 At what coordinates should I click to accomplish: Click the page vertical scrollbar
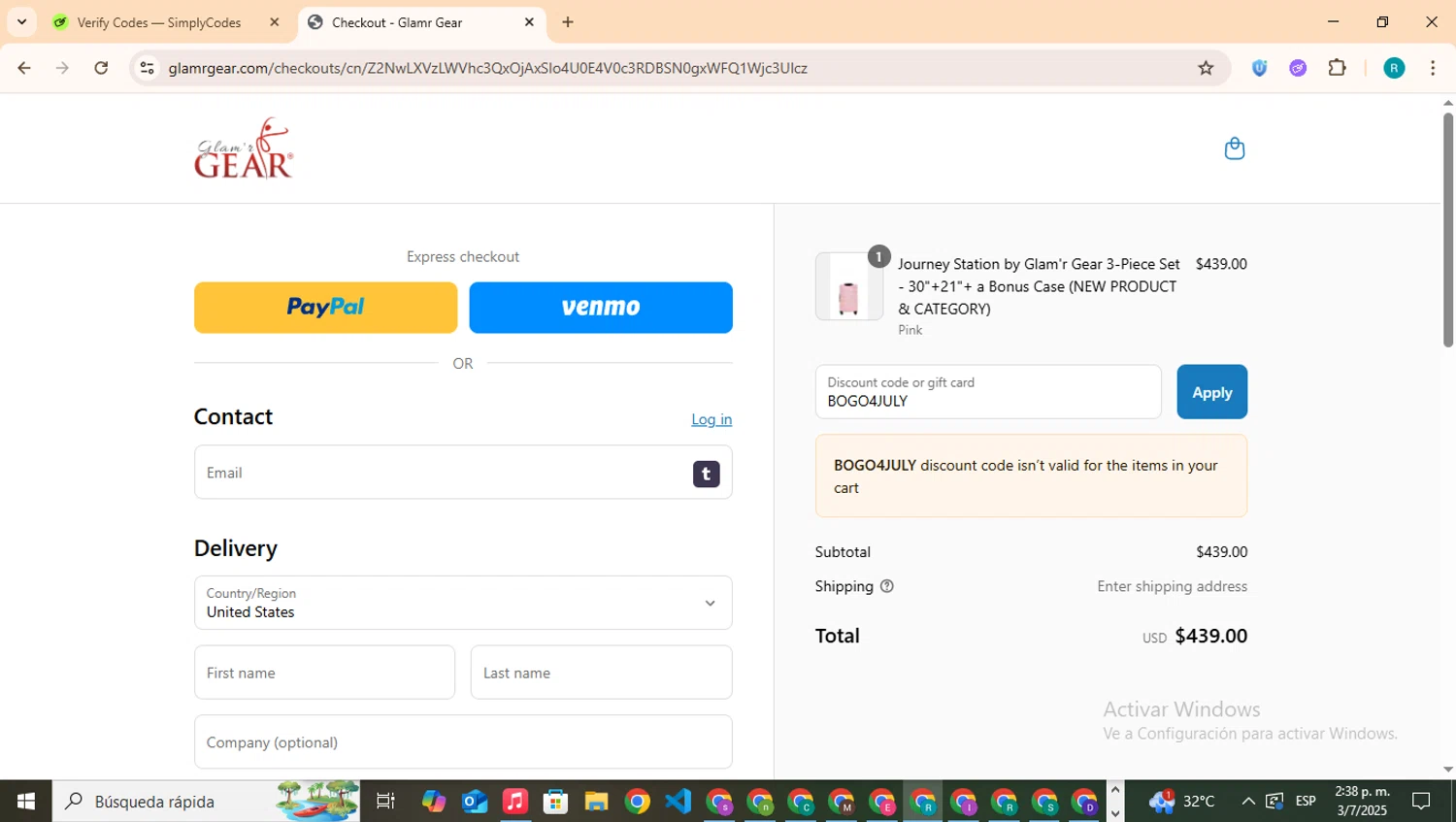(x=1448, y=231)
